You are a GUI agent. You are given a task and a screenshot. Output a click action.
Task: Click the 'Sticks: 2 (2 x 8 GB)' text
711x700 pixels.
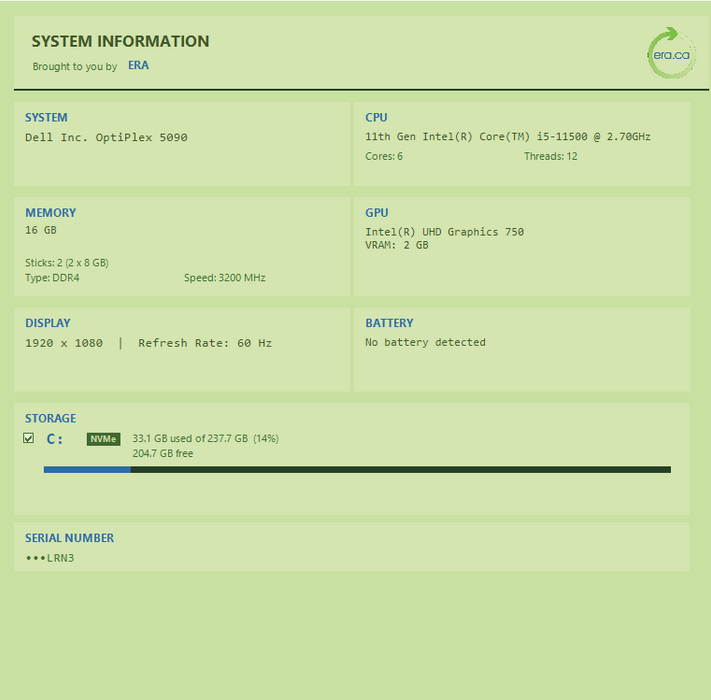[67, 263]
